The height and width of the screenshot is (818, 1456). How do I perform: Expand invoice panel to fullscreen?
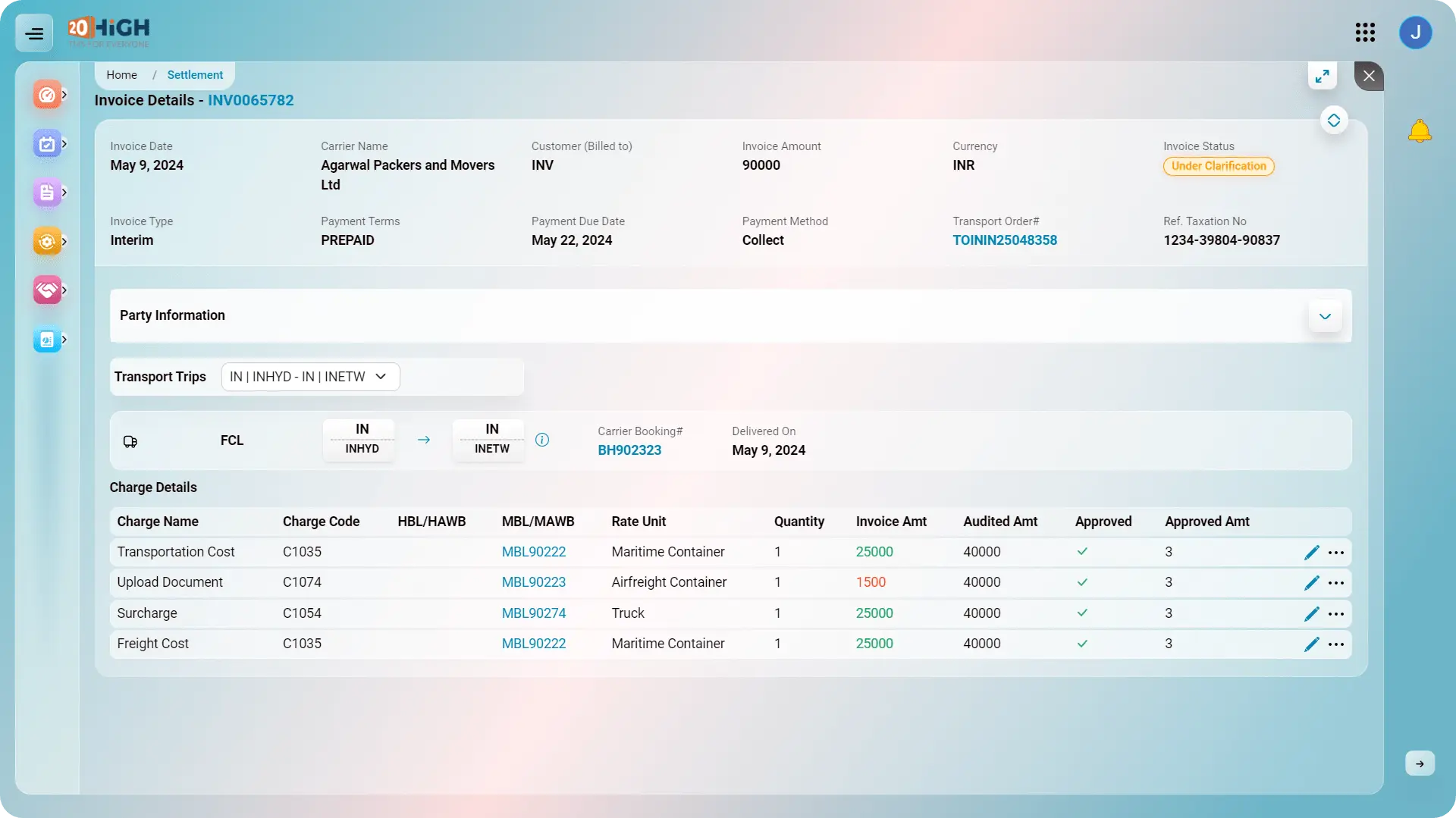point(1323,76)
